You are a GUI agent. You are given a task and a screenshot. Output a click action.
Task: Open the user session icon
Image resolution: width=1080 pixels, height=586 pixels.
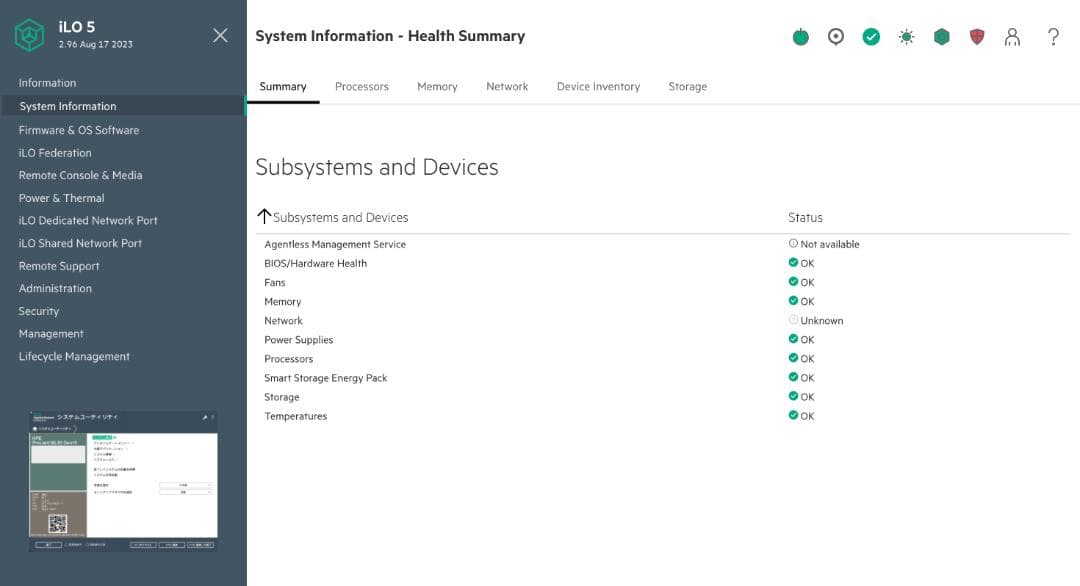point(1012,36)
